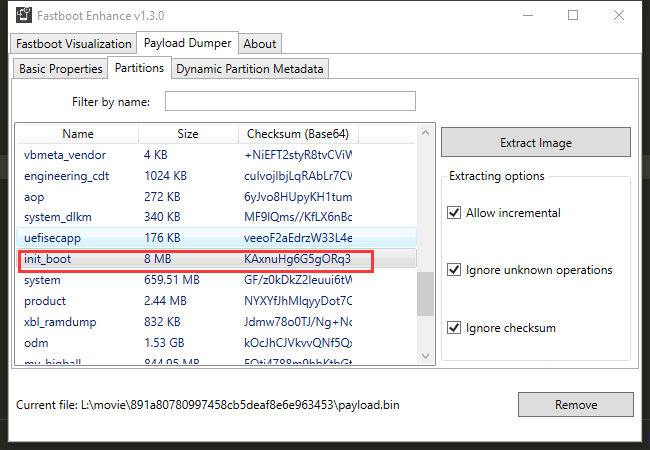The width and height of the screenshot is (650, 450).
Task: Select the aop partition row
Action: (x=216, y=196)
